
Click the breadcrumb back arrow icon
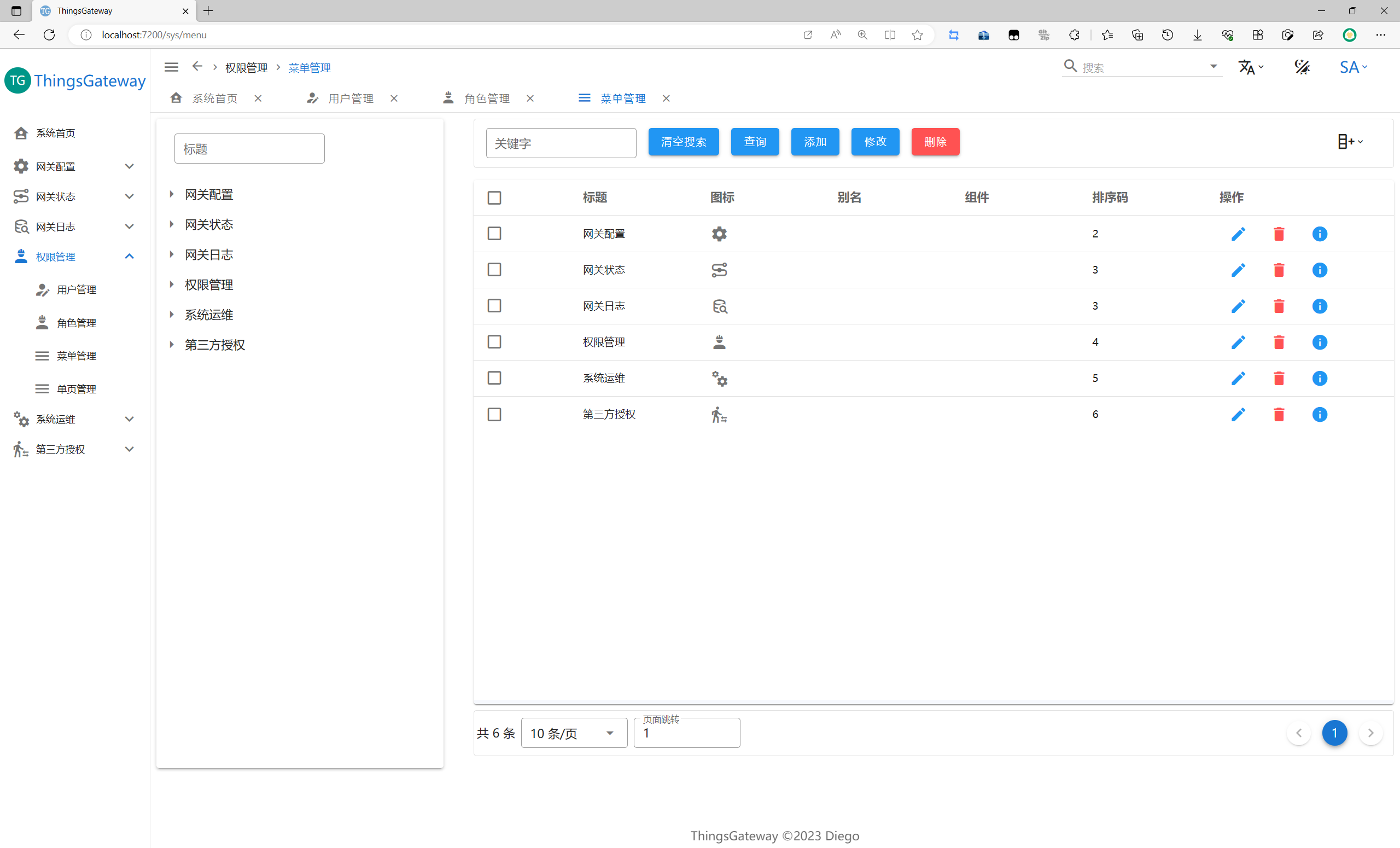tap(197, 67)
